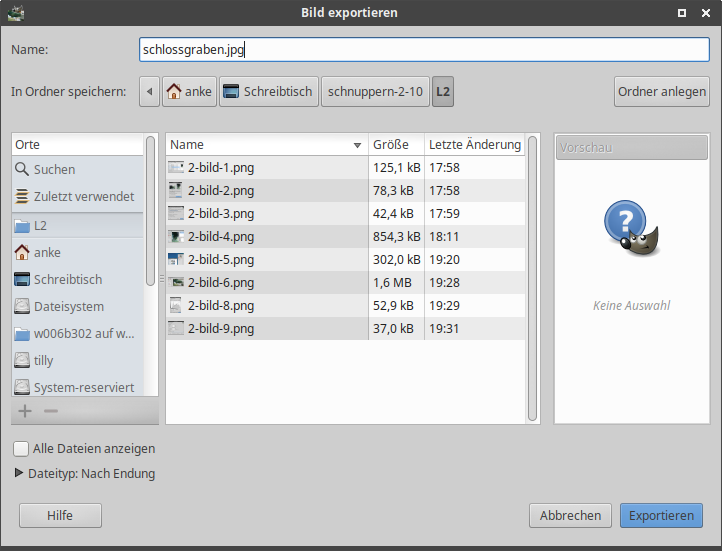Select the L2 path bar button
The image size is (722, 551).
click(x=443, y=92)
